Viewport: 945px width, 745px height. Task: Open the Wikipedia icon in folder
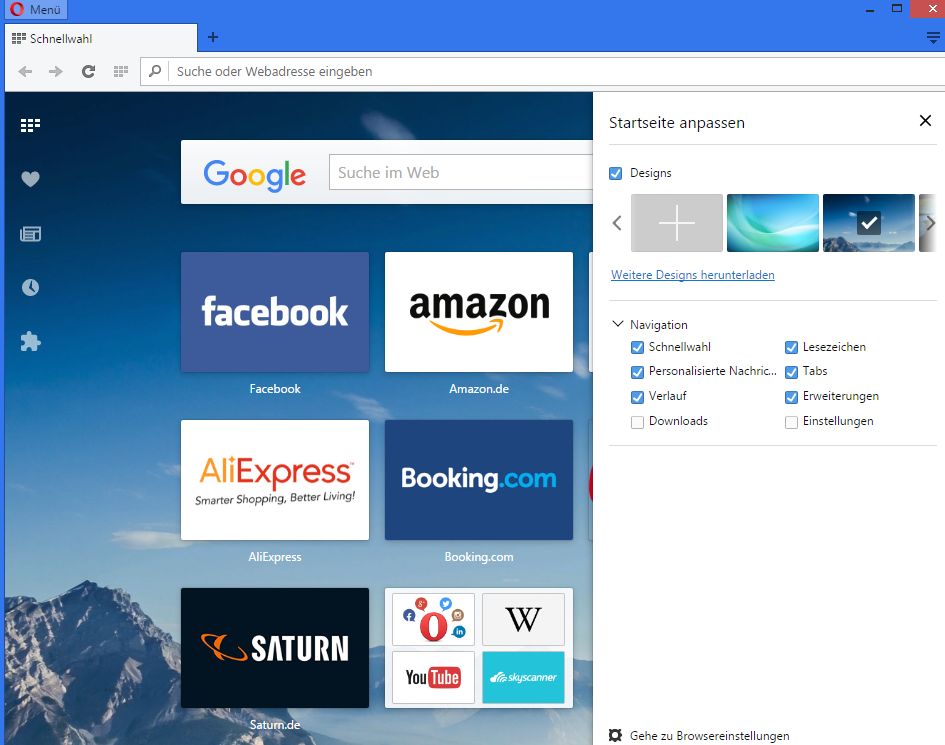523,619
